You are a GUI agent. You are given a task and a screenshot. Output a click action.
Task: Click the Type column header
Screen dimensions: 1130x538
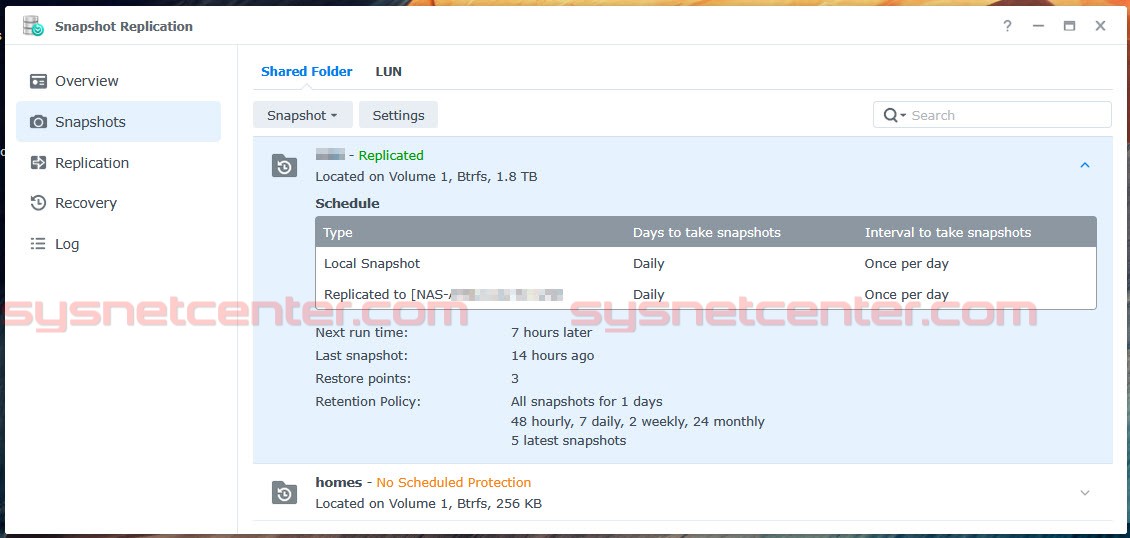coord(337,233)
